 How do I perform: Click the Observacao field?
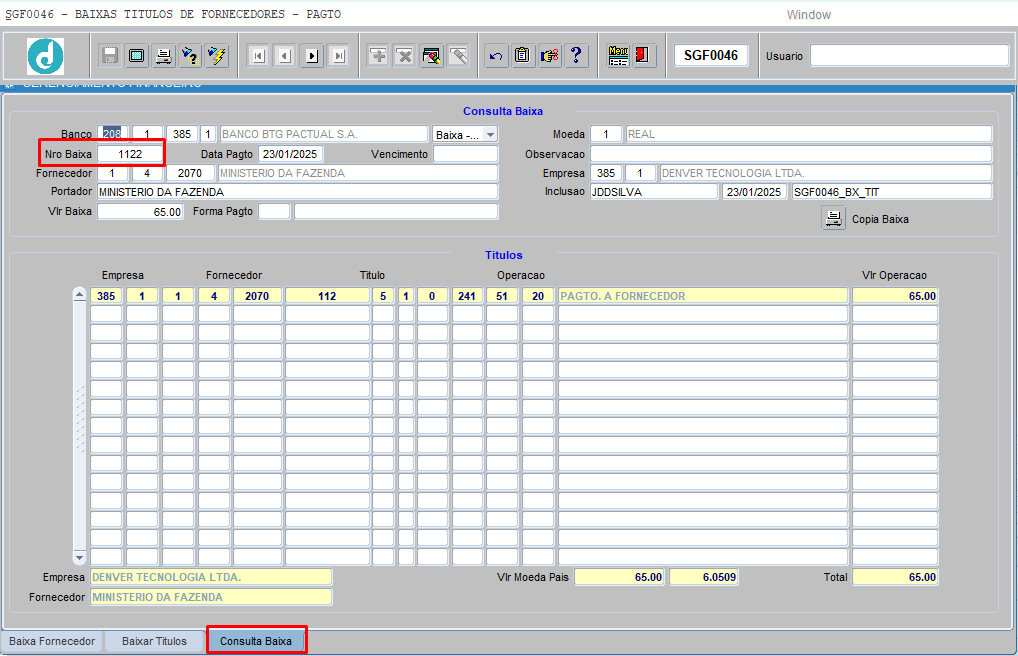pos(791,154)
